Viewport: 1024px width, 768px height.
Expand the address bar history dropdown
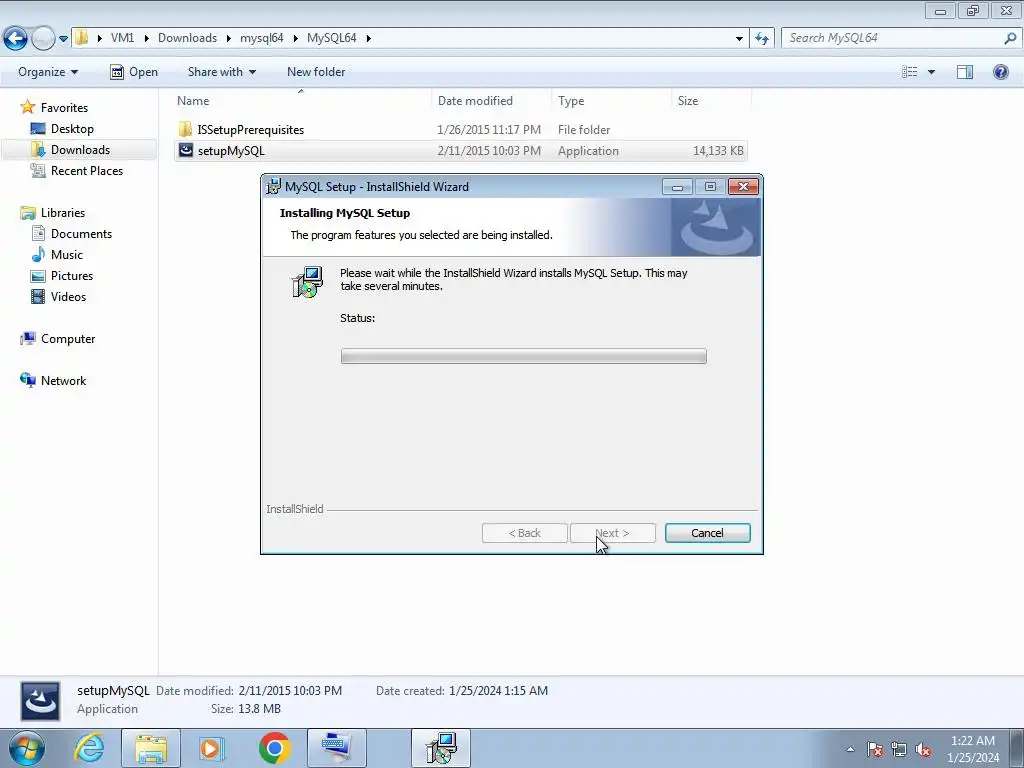click(x=739, y=38)
